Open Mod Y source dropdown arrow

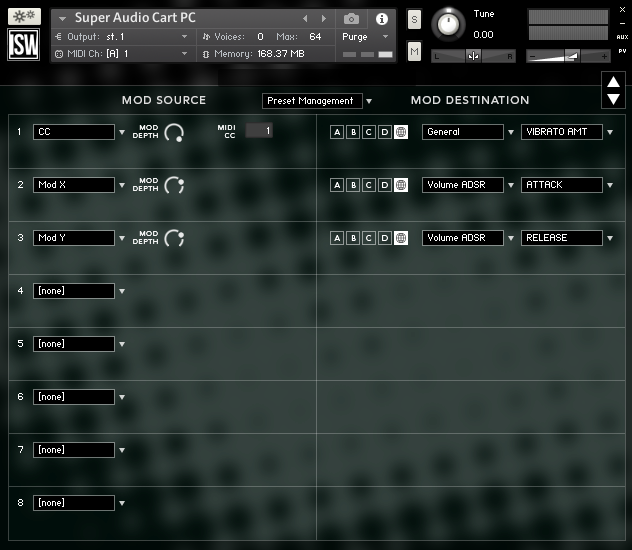pos(122,238)
